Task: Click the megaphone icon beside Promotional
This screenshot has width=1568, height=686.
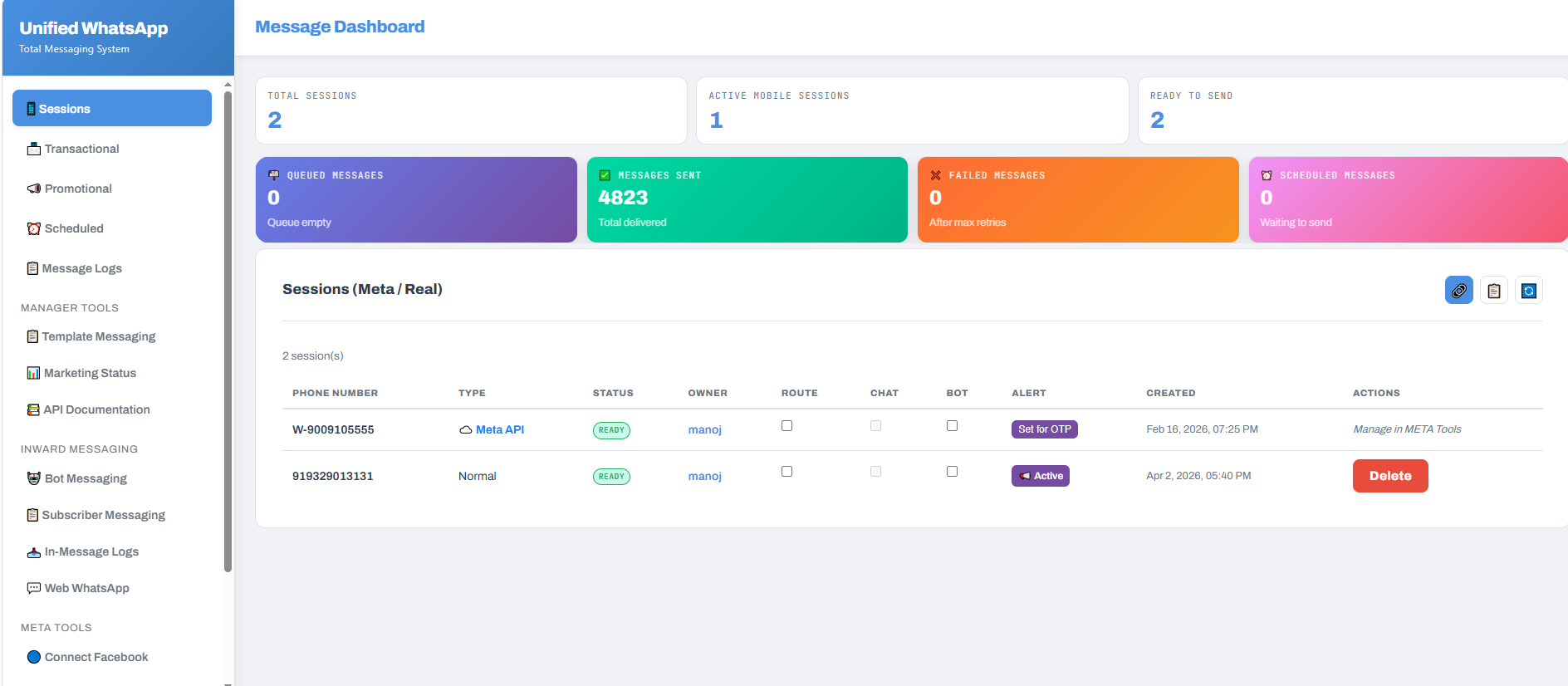Action: [x=34, y=189]
